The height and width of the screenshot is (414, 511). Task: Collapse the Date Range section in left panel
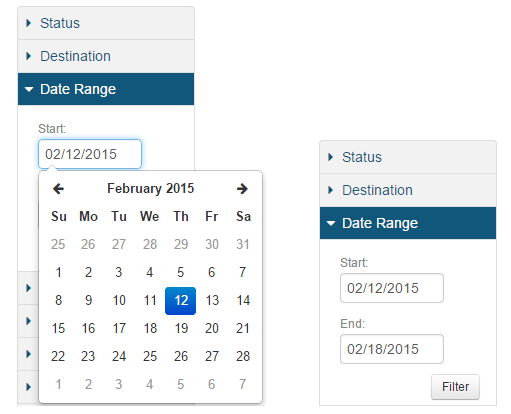pos(106,89)
